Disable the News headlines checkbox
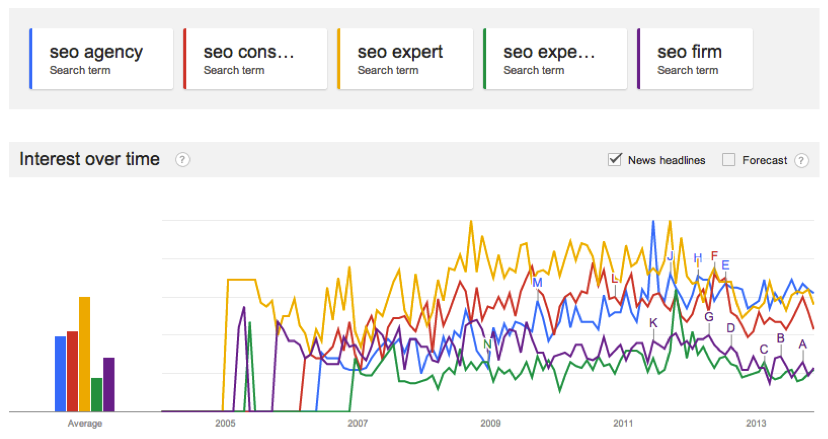Image resolution: width=828 pixels, height=439 pixels. (x=614, y=160)
